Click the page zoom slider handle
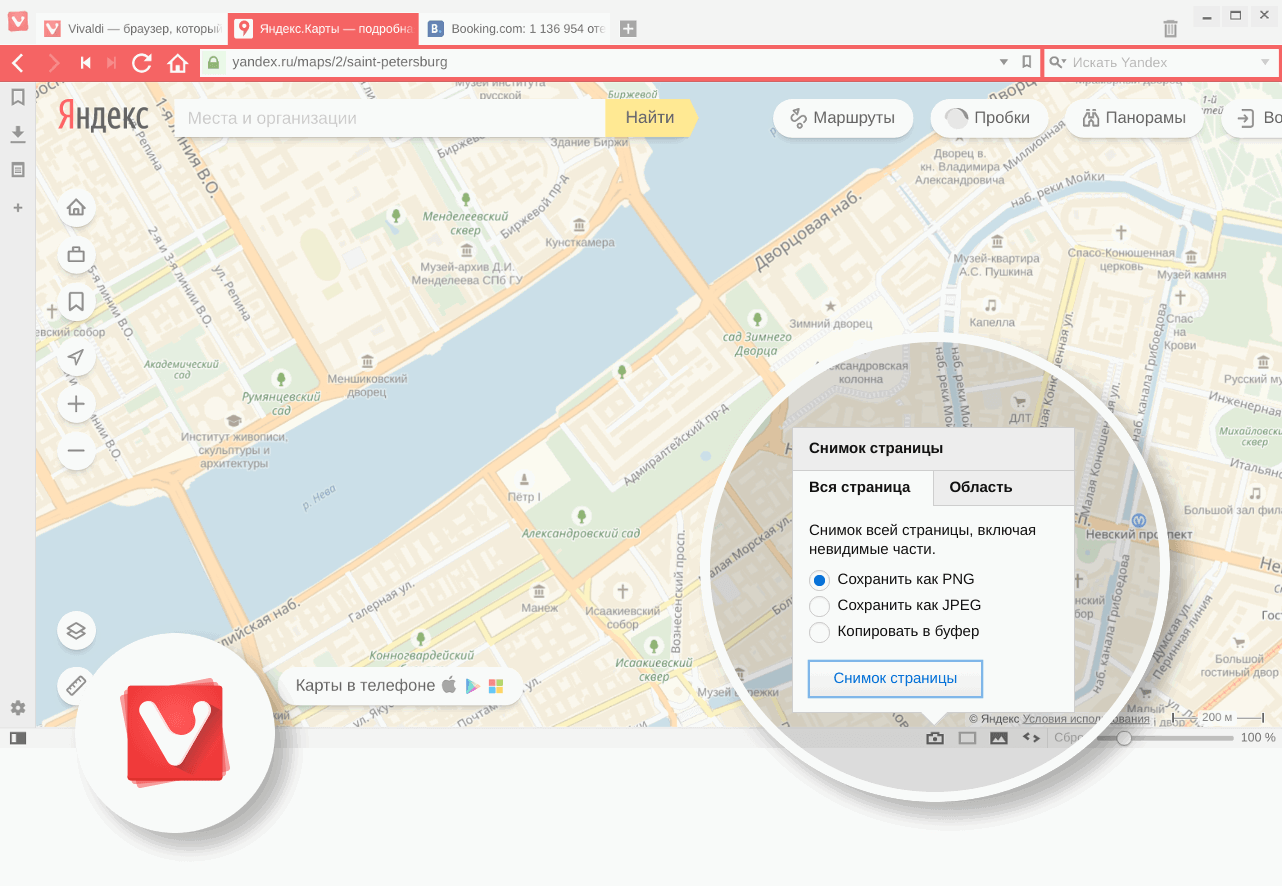The width and height of the screenshot is (1282, 886). (1124, 738)
